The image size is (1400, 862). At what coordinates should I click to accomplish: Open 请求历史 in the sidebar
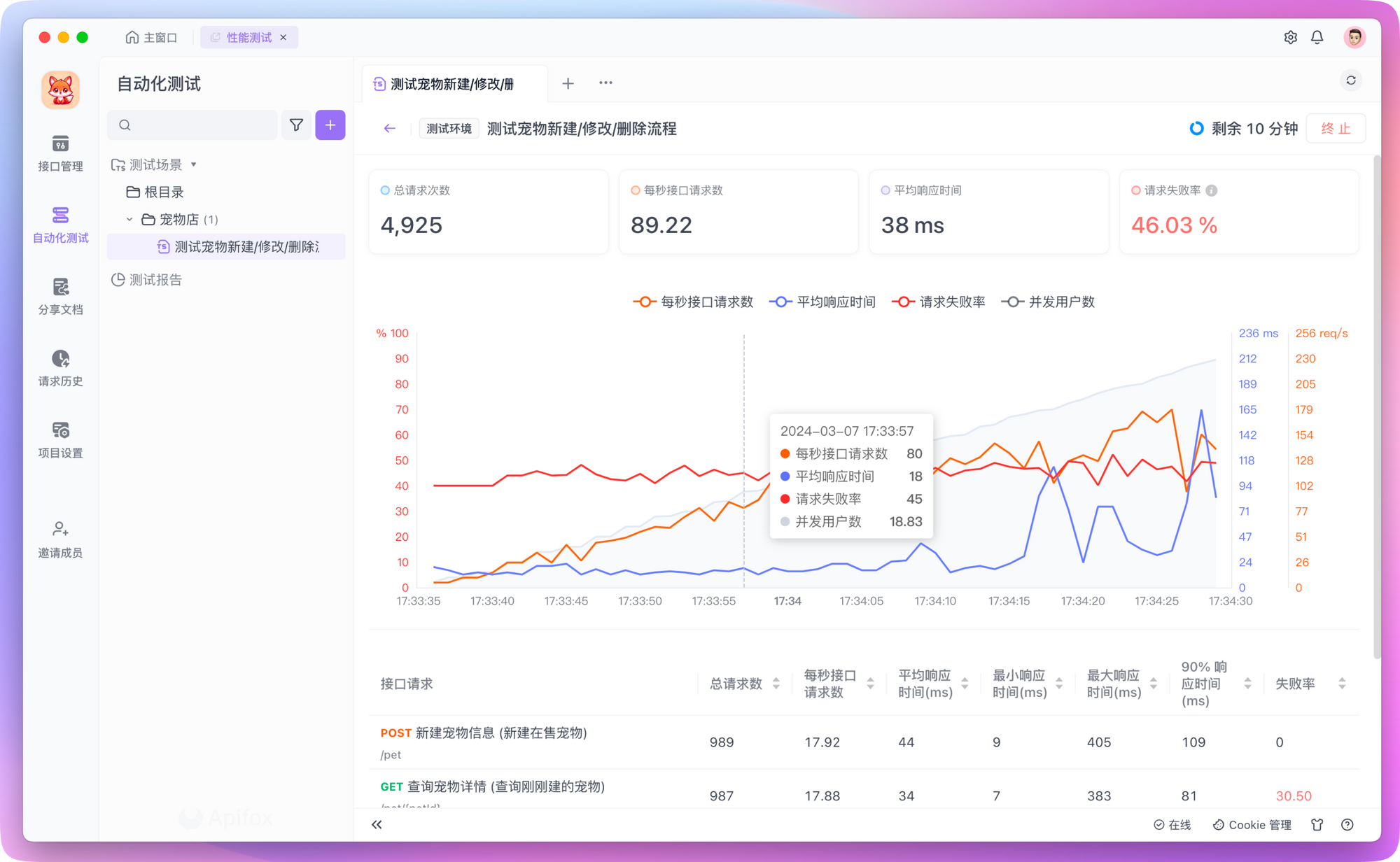pos(60,368)
